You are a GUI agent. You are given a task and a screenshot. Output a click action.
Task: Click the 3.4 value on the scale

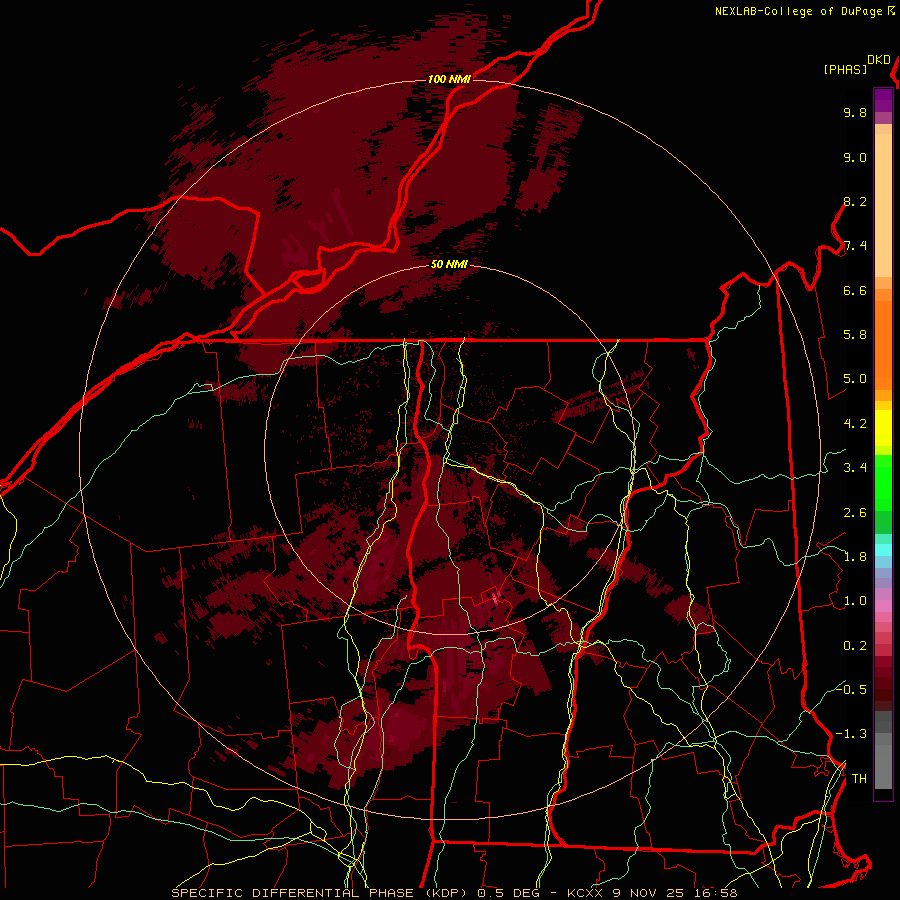pyautogui.click(x=855, y=468)
